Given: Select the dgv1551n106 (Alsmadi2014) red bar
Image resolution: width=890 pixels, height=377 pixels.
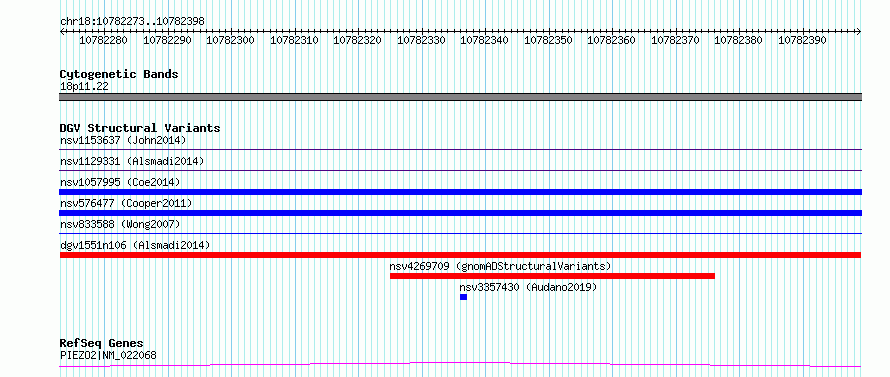Looking at the screenshot, I should (x=460, y=255).
